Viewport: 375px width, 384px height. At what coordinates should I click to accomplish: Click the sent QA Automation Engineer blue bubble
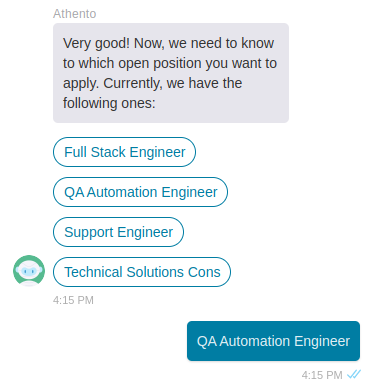pos(273,341)
